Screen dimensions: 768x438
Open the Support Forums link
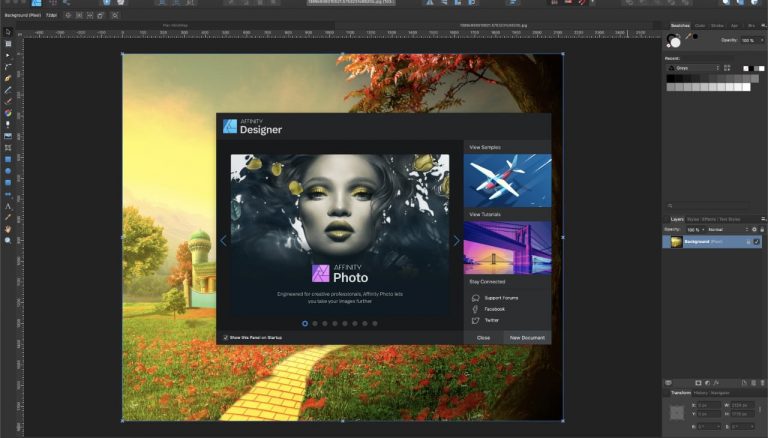click(501, 298)
